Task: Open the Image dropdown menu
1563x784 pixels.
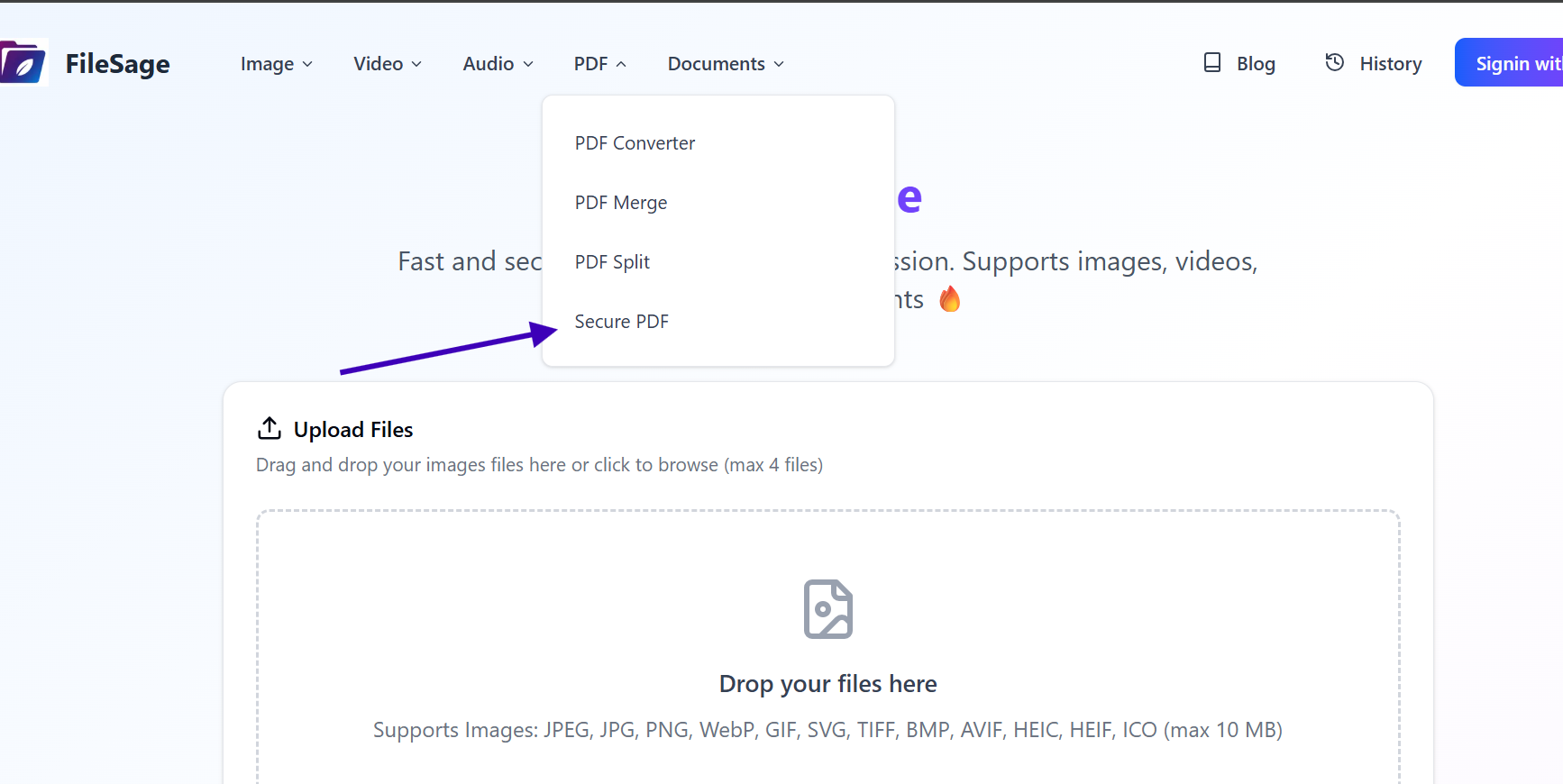Action: point(276,63)
